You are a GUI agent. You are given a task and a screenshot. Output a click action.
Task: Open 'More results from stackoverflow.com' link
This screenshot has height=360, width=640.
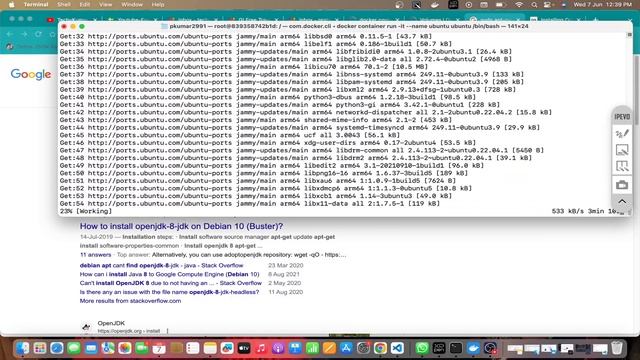click(x=130, y=301)
